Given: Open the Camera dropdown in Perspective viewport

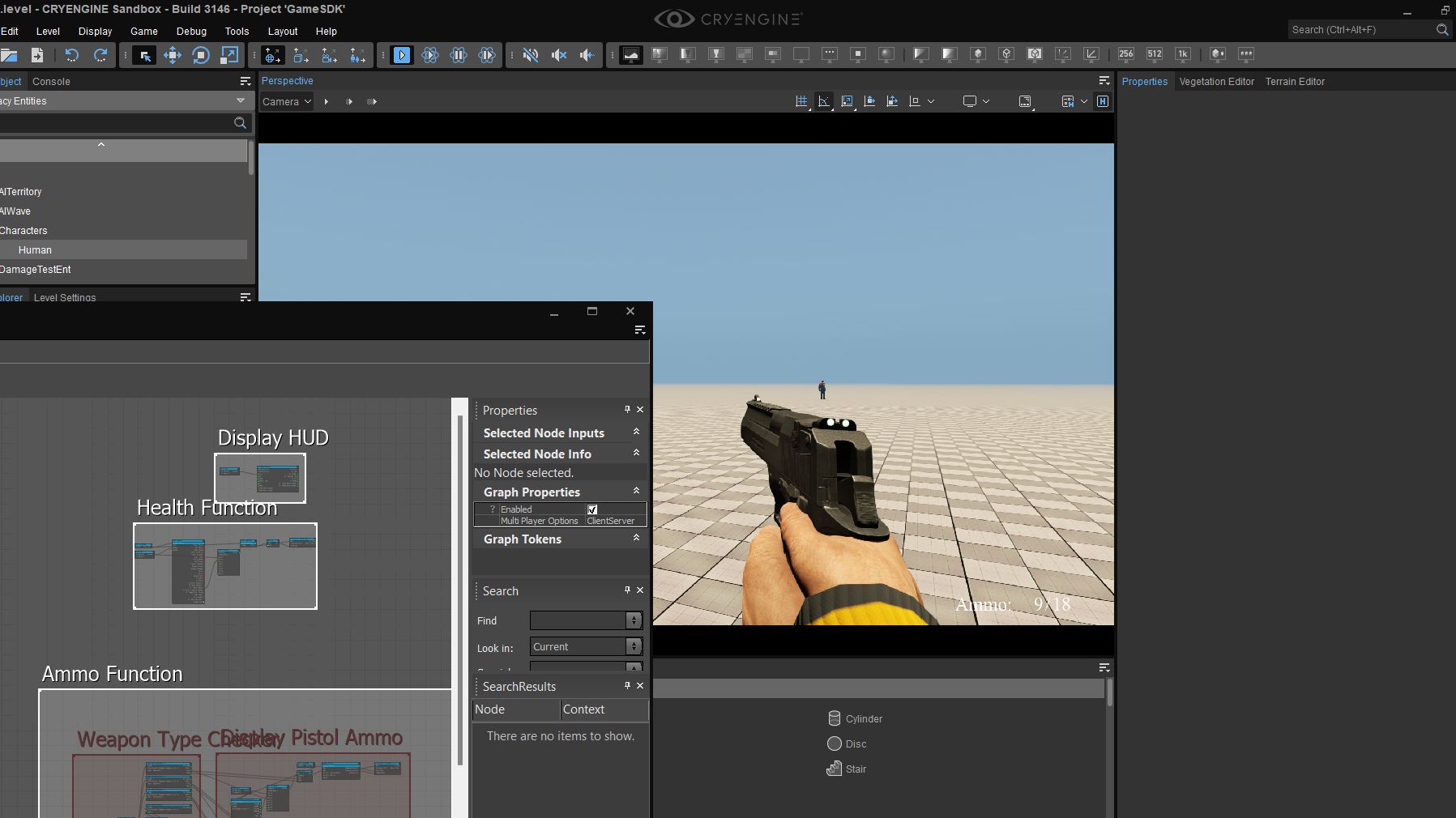Looking at the screenshot, I should tap(285, 101).
